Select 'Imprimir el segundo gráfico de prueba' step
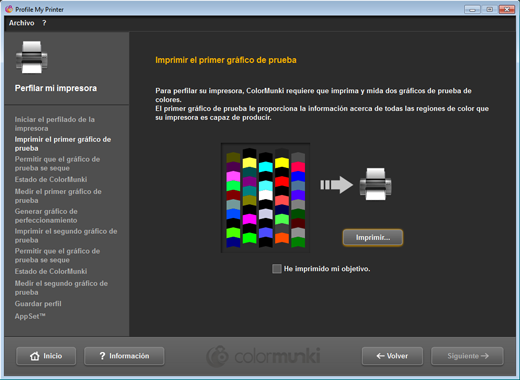This screenshot has height=380, width=520. [x=66, y=235]
